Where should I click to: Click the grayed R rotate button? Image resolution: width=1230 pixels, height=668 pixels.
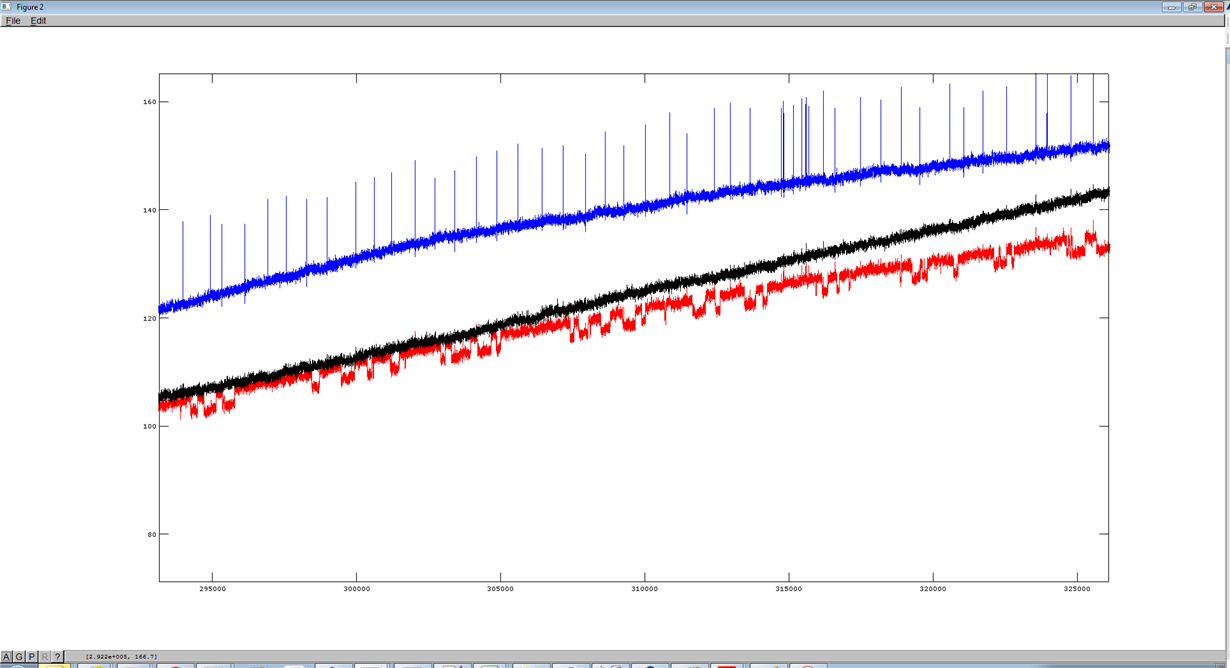click(44, 657)
